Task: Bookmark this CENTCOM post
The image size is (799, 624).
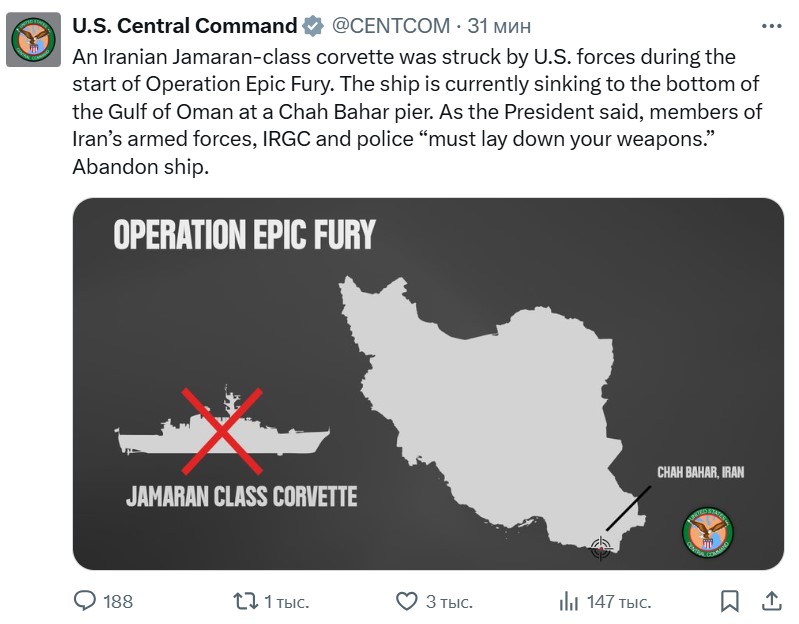Action: [730, 601]
